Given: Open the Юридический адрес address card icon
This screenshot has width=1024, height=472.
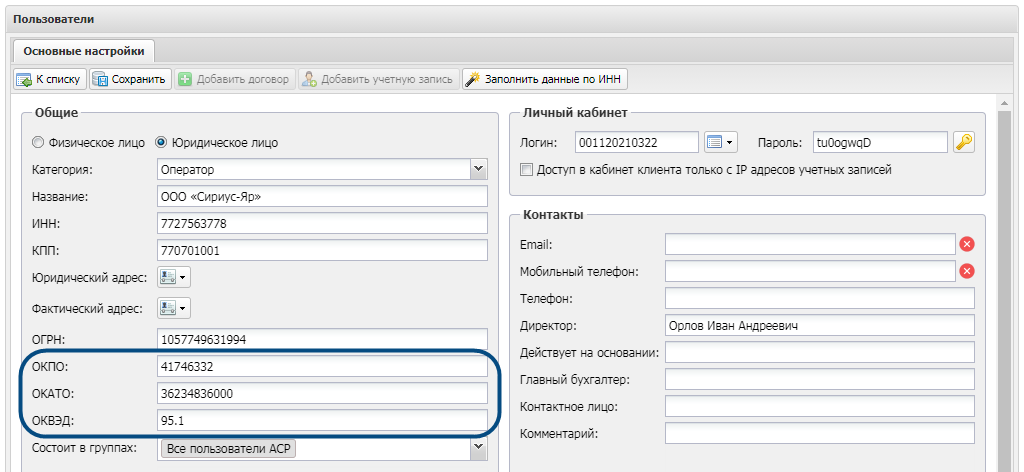Looking at the screenshot, I should pyautogui.click(x=174, y=277).
